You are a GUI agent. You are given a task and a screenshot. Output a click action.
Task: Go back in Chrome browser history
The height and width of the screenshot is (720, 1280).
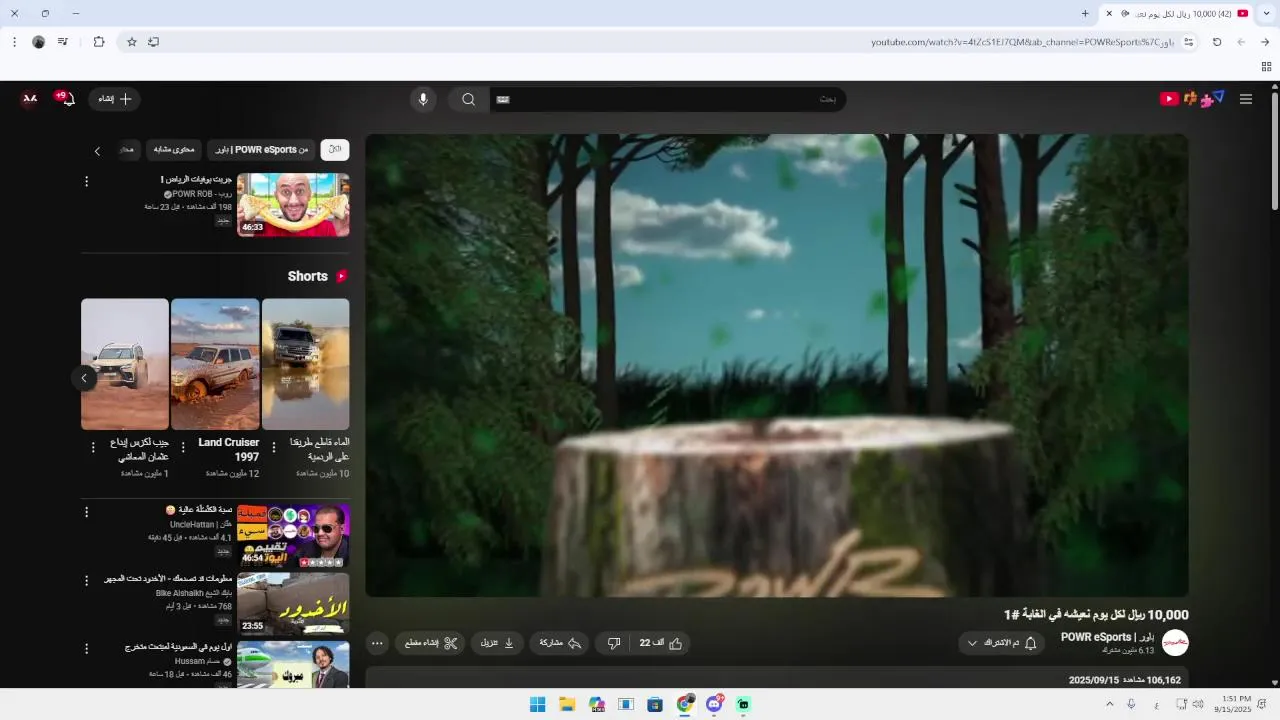tap(1265, 42)
